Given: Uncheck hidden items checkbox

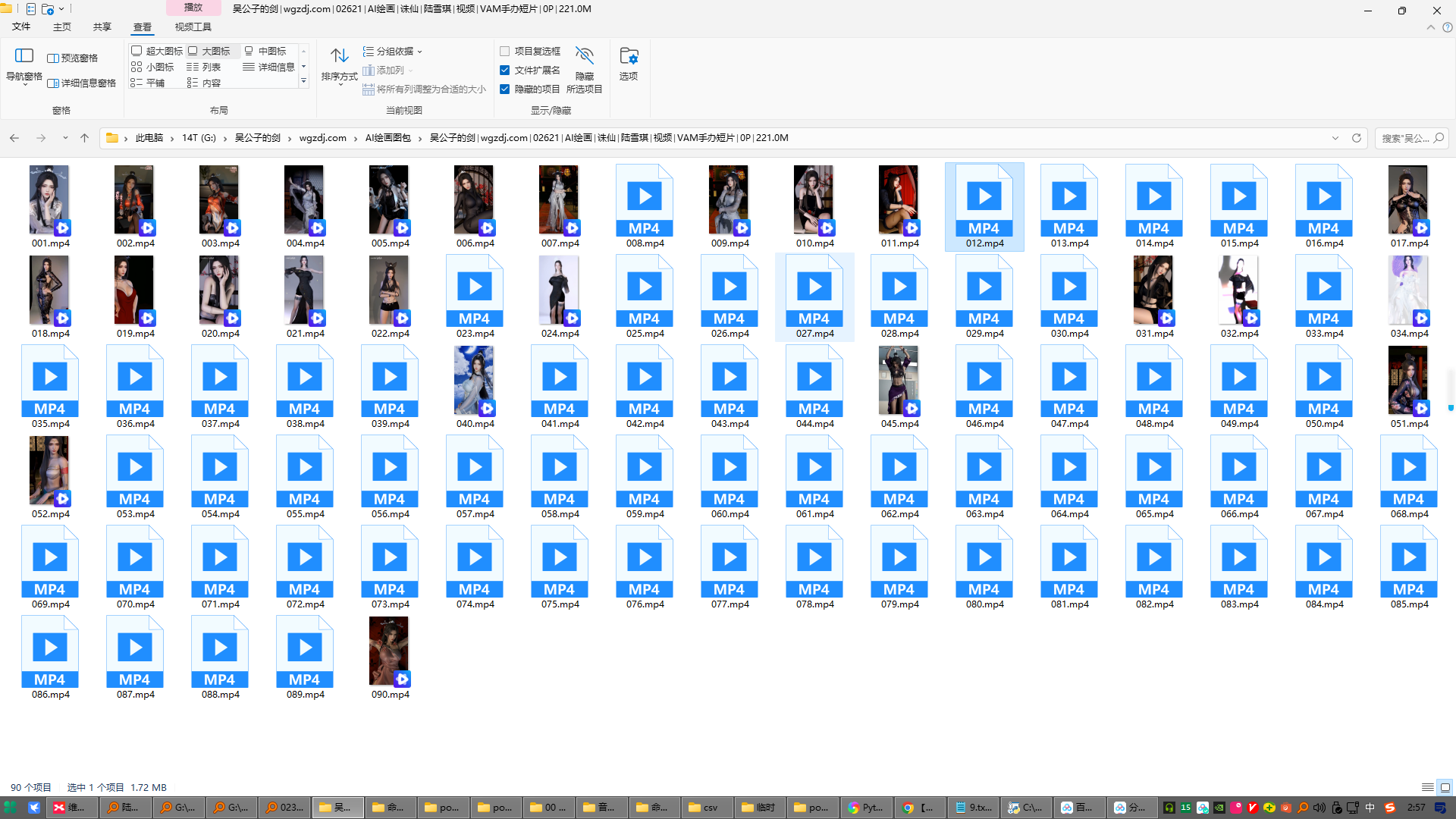Looking at the screenshot, I should point(505,89).
